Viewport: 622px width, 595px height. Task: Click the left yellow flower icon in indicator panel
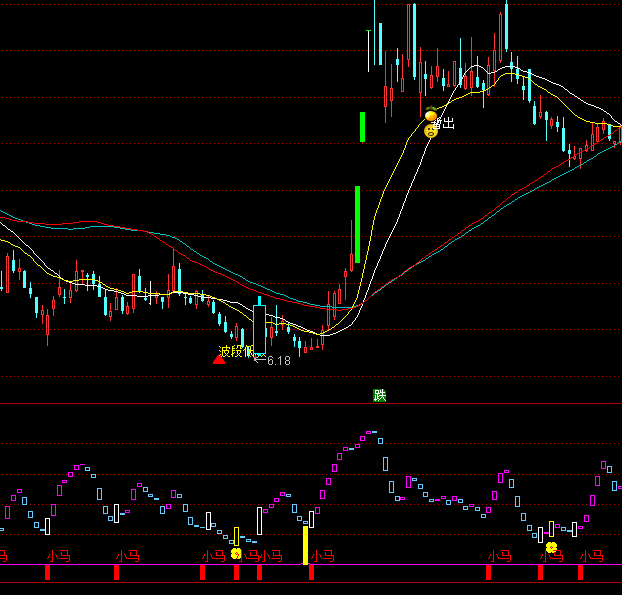(x=236, y=553)
